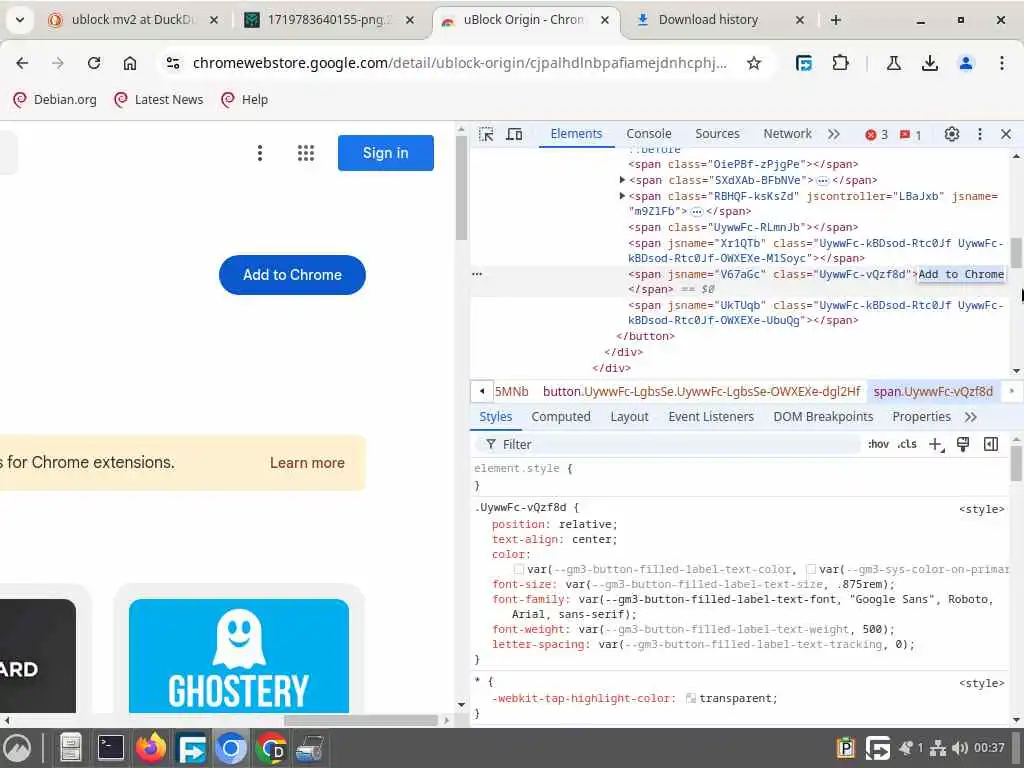Open Google apps grid
This screenshot has width=1024, height=768.
306,153
